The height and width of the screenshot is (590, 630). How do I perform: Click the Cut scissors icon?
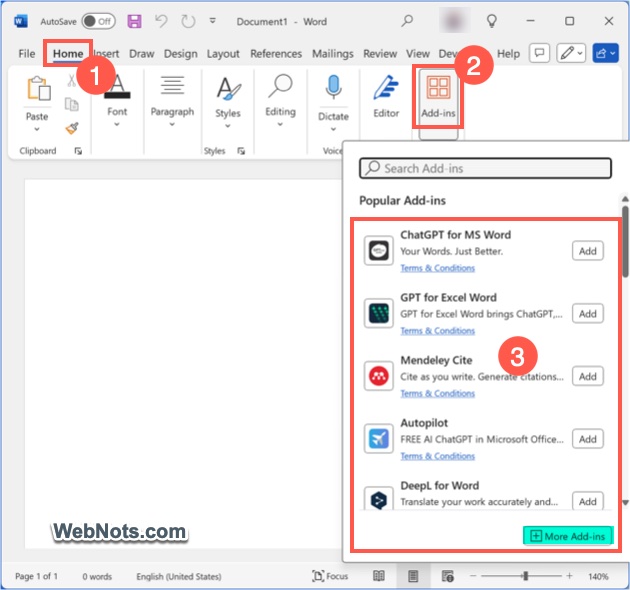tap(72, 80)
